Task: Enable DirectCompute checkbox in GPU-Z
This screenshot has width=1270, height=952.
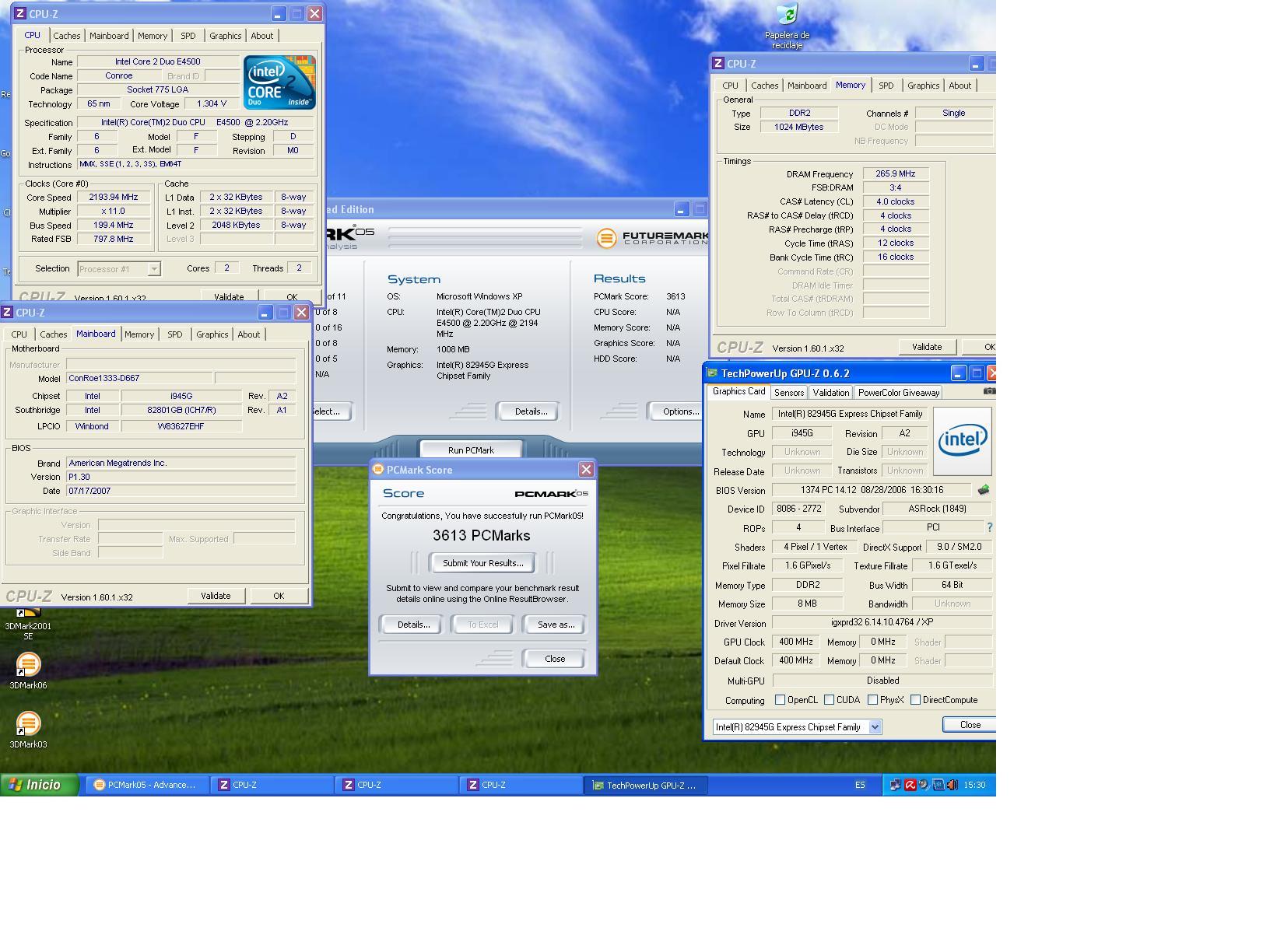Action: 916,700
